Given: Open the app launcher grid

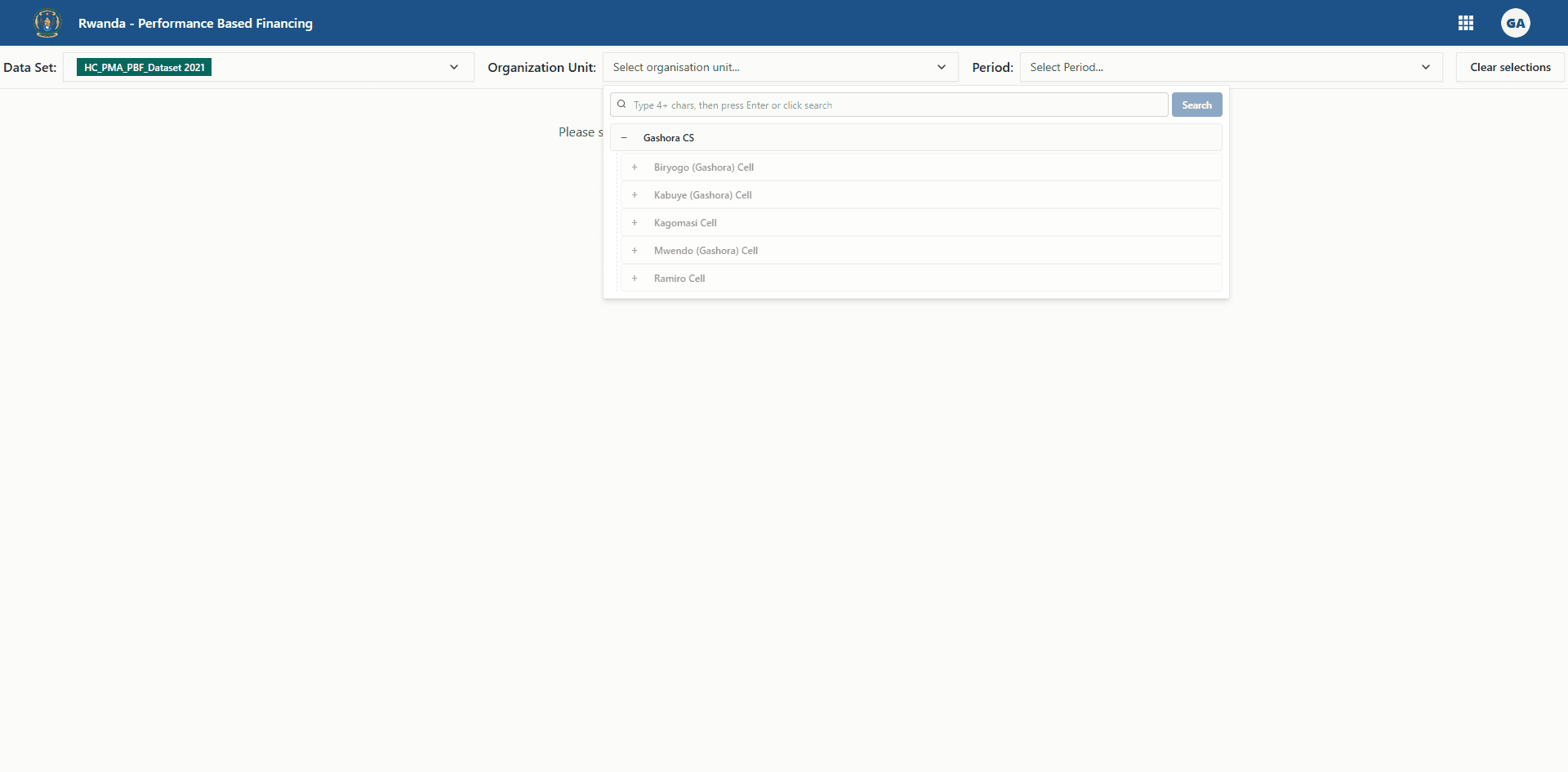Looking at the screenshot, I should [x=1466, y=23].
